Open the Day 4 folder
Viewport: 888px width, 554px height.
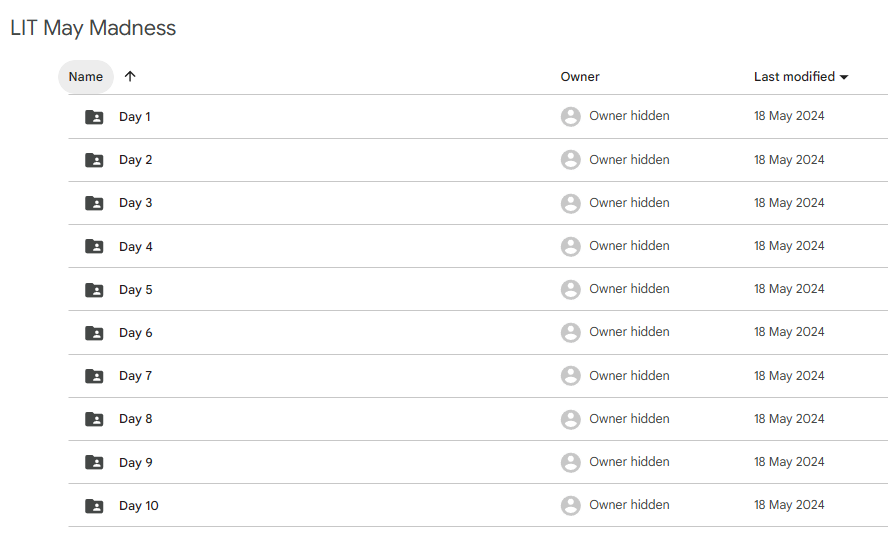(136, 247)
